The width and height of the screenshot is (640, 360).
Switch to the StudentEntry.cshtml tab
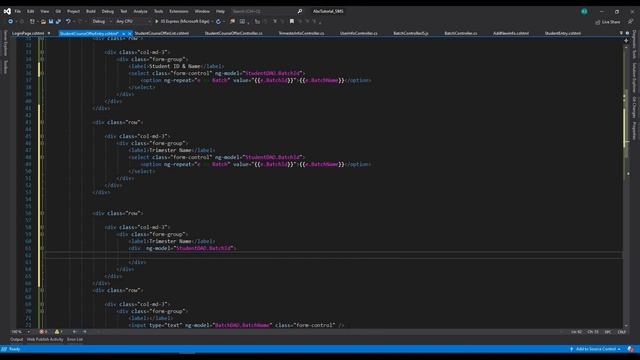click(562, 33)
